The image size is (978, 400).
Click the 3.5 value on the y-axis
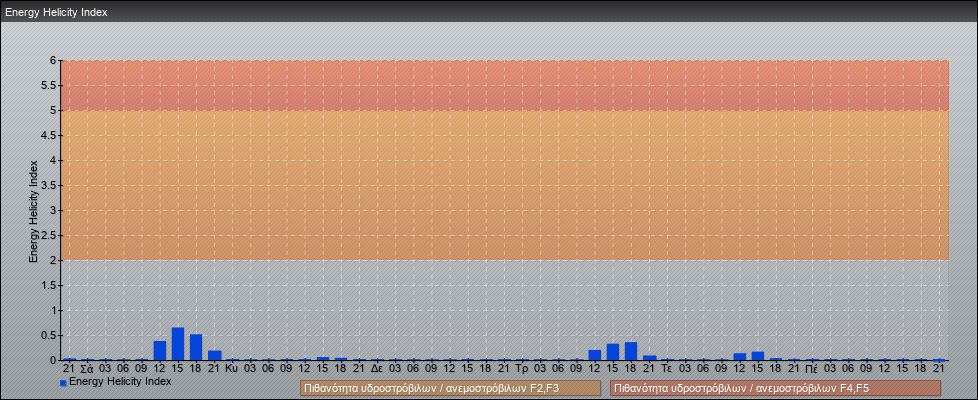49,185
